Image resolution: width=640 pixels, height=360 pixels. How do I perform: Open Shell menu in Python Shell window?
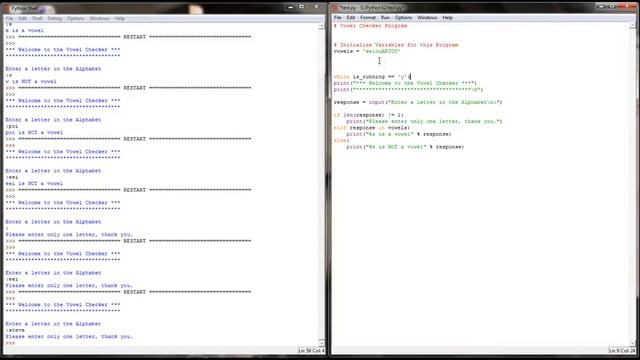pos(37,18)
